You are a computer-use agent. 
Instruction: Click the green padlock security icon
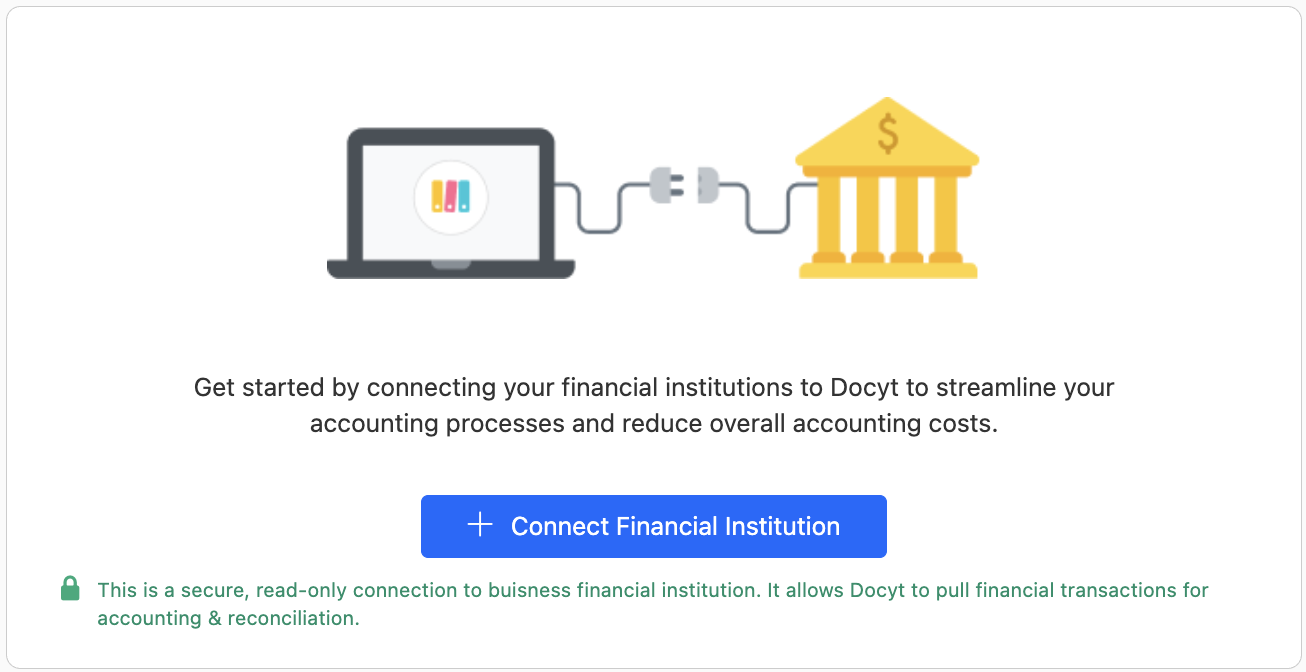(x=70, y=589)
